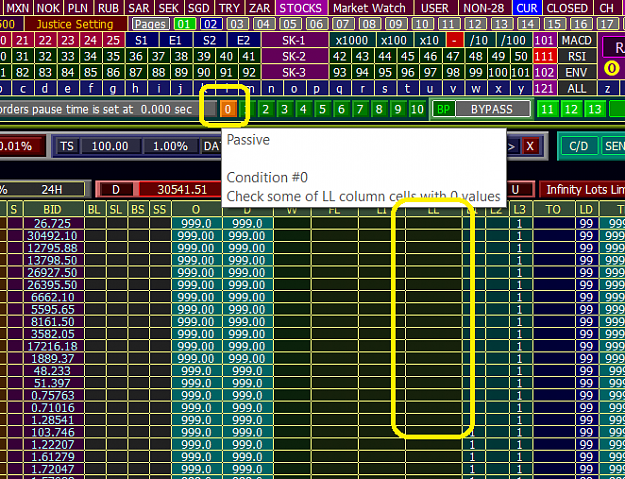
Task: Apply the x1000 multiplier
Action: pos(352,40)
